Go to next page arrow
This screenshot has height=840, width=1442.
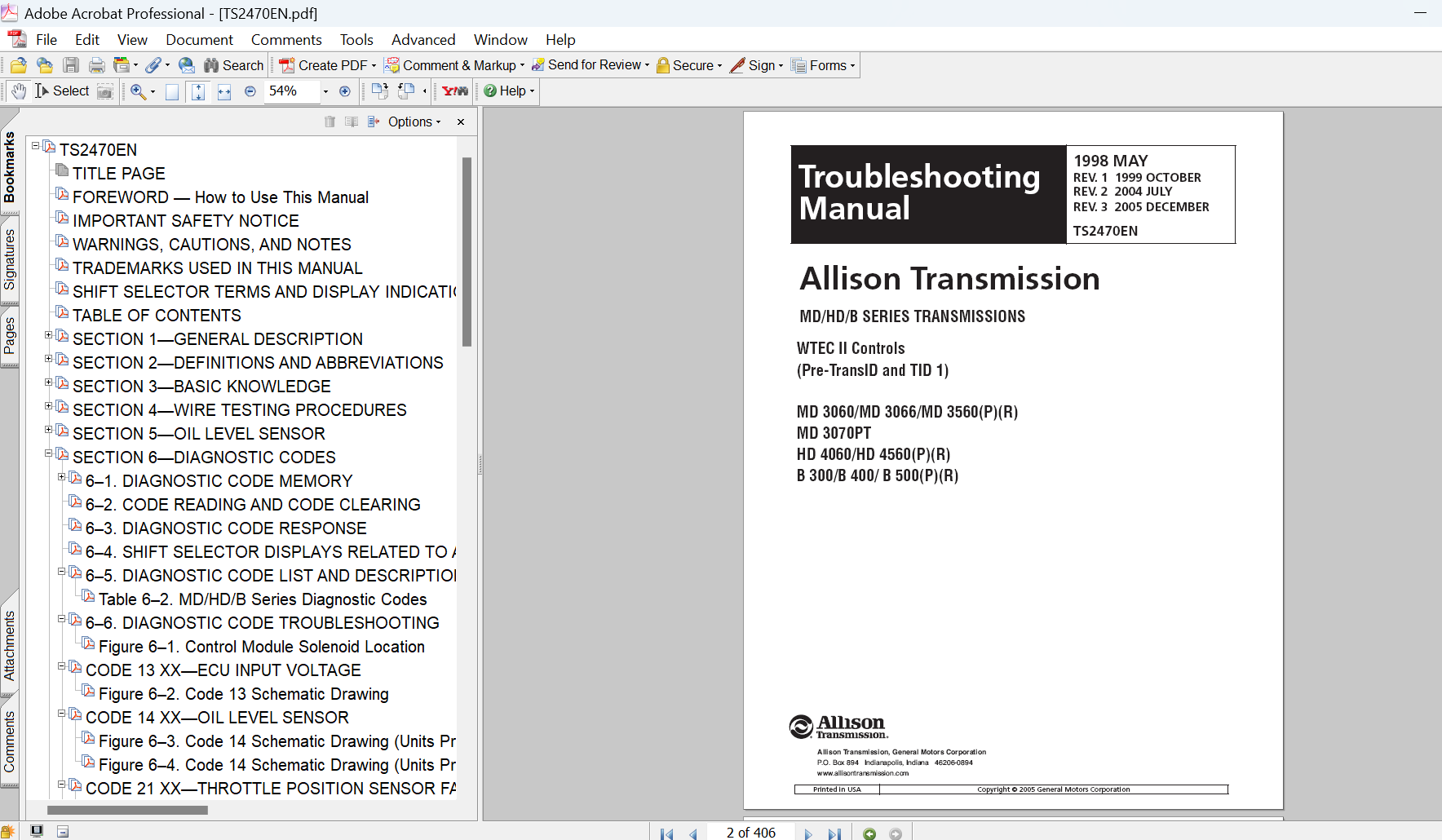(x=808, y=833)
